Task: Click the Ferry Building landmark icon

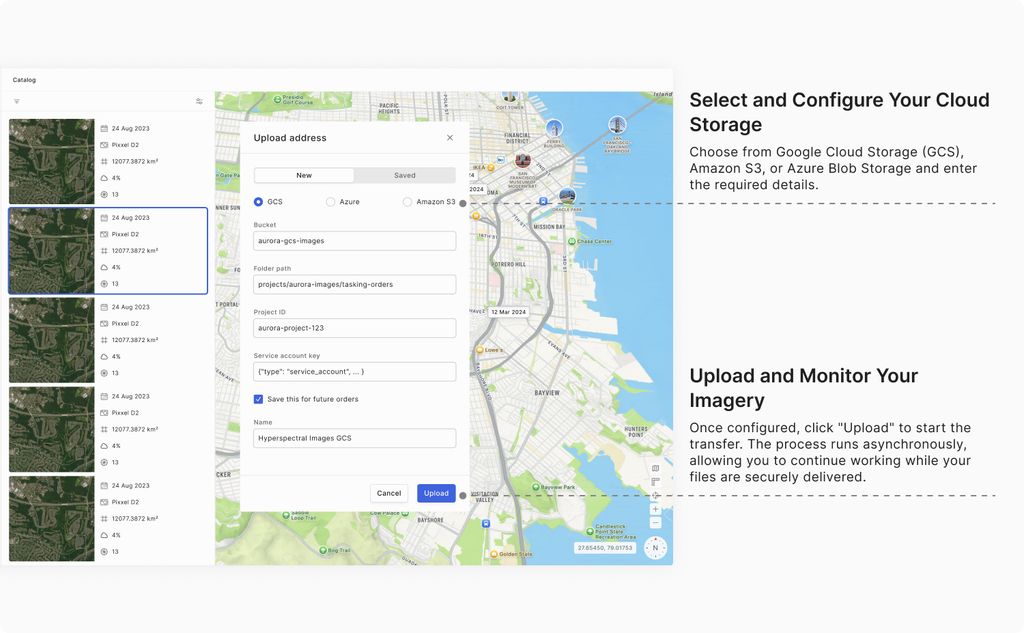Action: tap(554, 128)
